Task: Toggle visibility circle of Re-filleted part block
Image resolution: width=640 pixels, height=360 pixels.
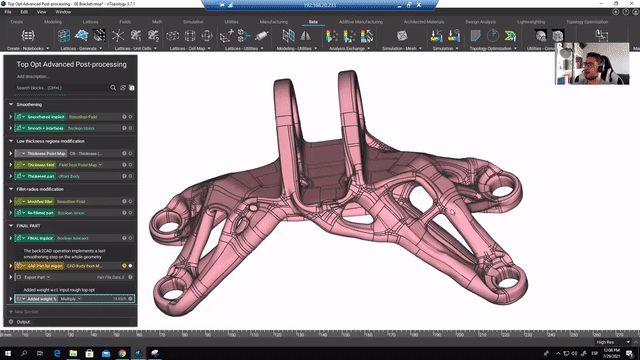Action: tap(131, 213)
